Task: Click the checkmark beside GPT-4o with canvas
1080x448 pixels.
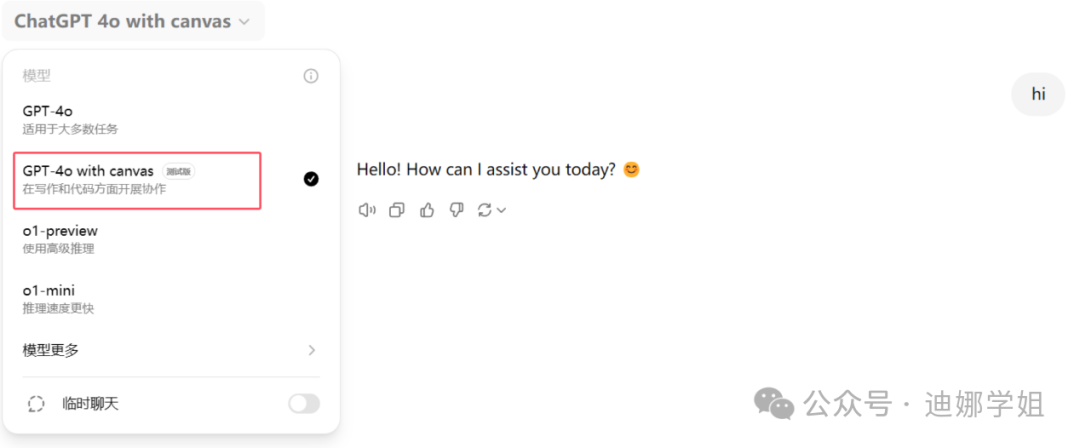Action: (311, 179)
